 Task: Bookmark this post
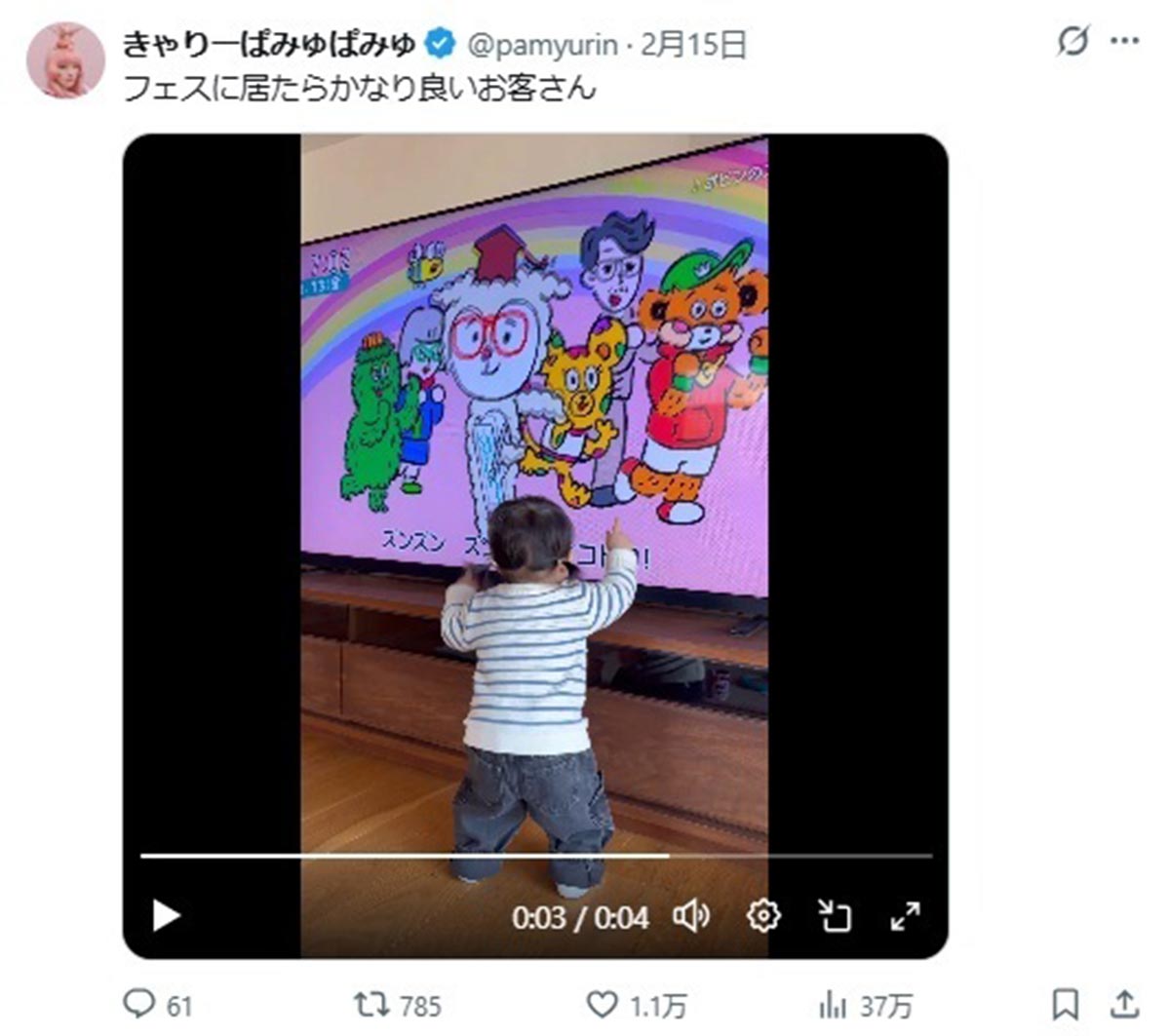point(1066,1005)
